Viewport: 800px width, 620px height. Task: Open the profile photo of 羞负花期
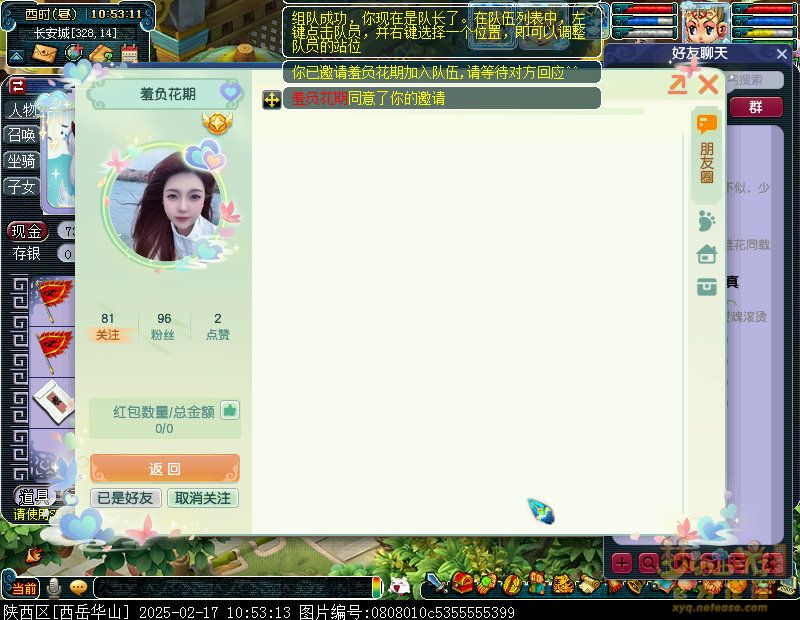(x=167, y=205)
